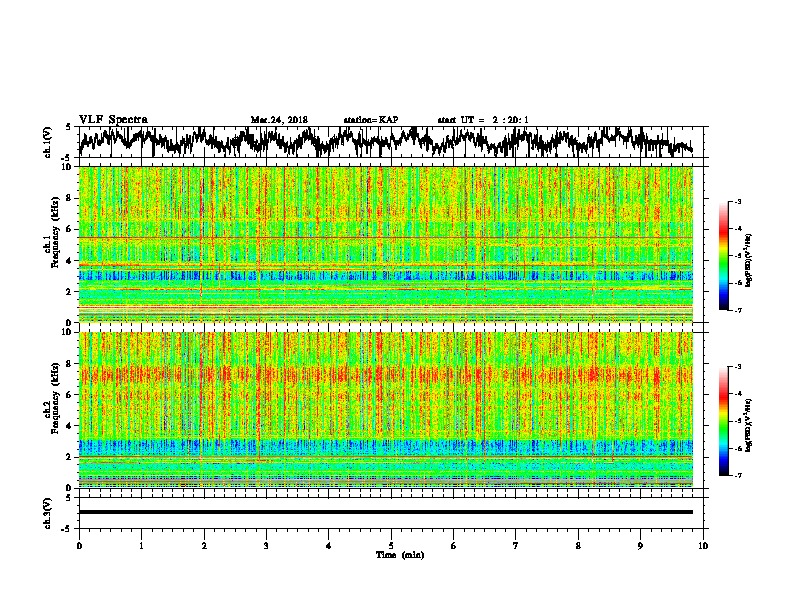This screenshot has height=612, width=792.
Task: Click the ch.1 colorbar log(PSD) unit label
Action: [749, 260]
